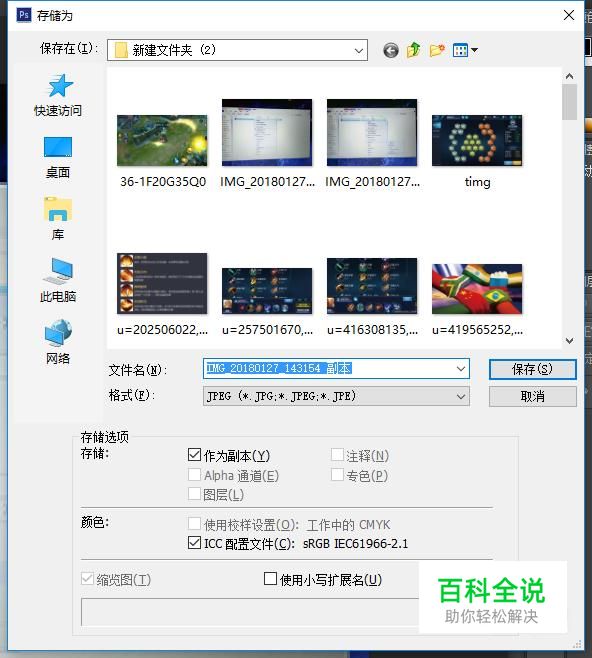Select thumbnail 36-1F20G35Q0
The image size is (592, 658).
pyautogui.click(x=162, y=141)
